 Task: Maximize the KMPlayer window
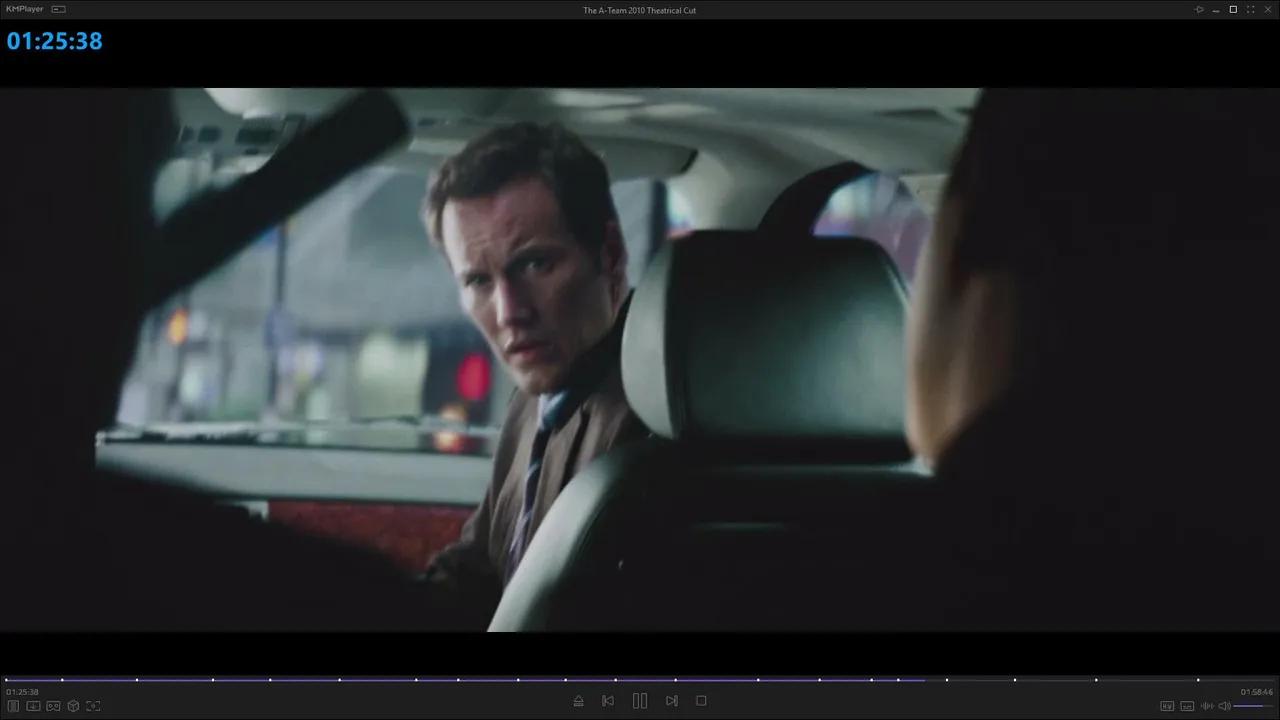click(1233, 10)
